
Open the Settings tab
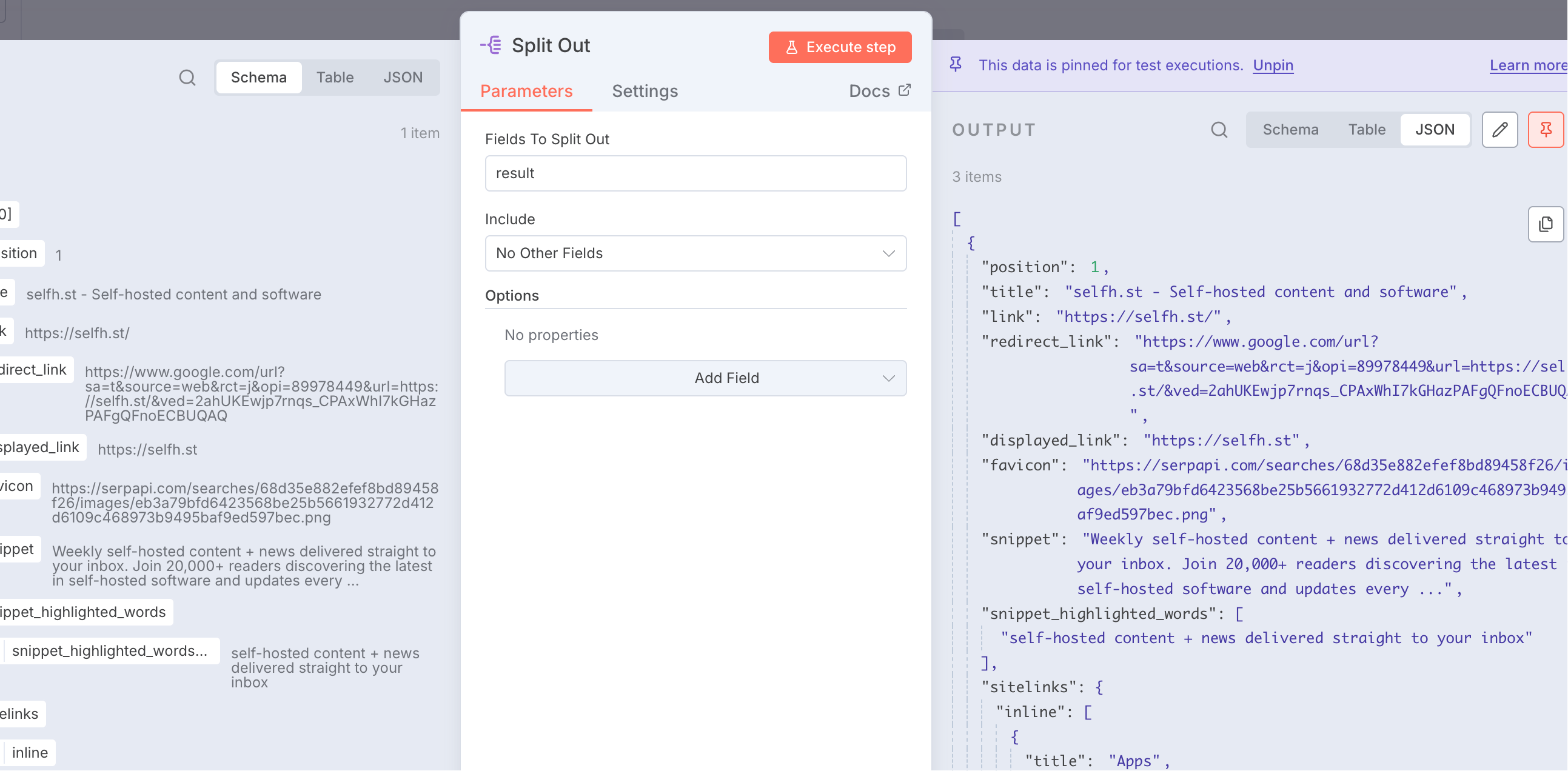coord(645,92)
